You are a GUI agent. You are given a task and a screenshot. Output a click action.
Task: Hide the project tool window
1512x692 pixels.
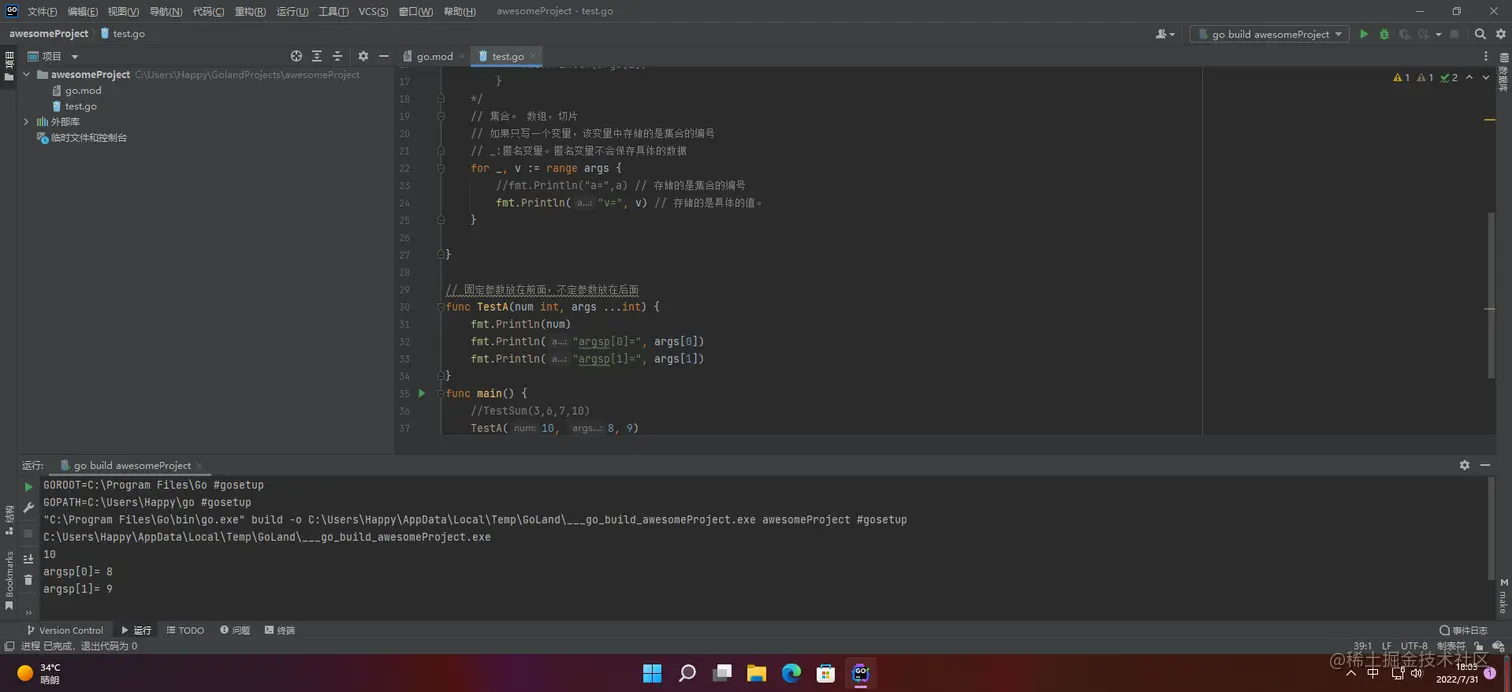(x=383, y=56)
